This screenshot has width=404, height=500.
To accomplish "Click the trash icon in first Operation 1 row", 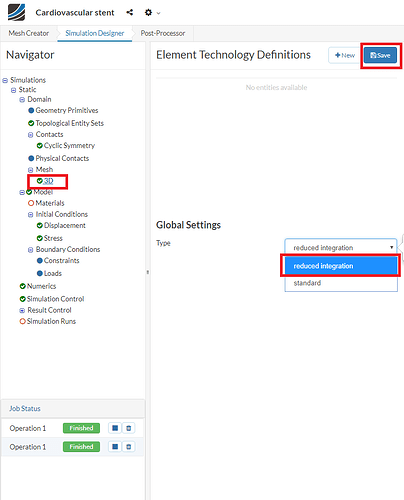I will coord(129,428).
